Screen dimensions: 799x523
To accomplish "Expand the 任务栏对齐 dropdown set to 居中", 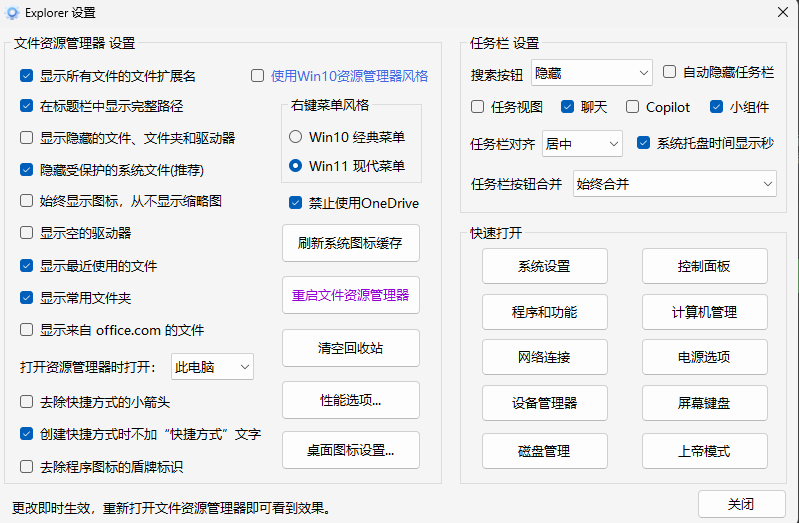I will (x=582, y=144).
